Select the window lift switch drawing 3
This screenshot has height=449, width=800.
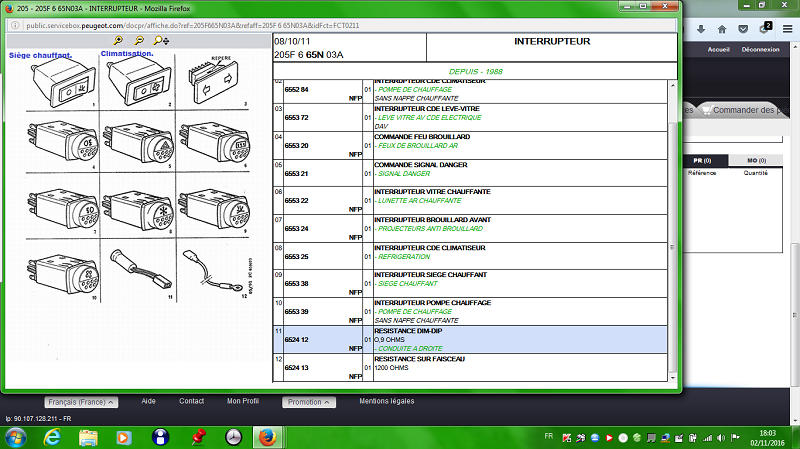[x=215, y=82]
